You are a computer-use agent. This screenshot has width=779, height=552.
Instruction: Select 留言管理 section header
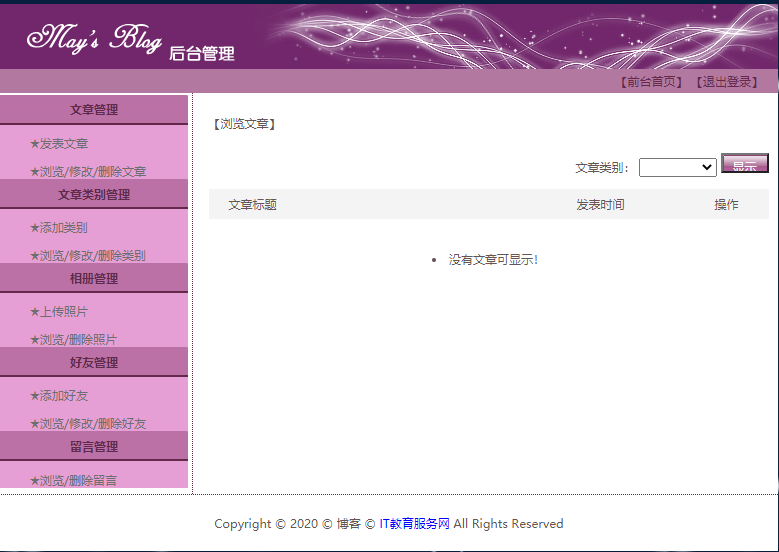coord(94,446)
